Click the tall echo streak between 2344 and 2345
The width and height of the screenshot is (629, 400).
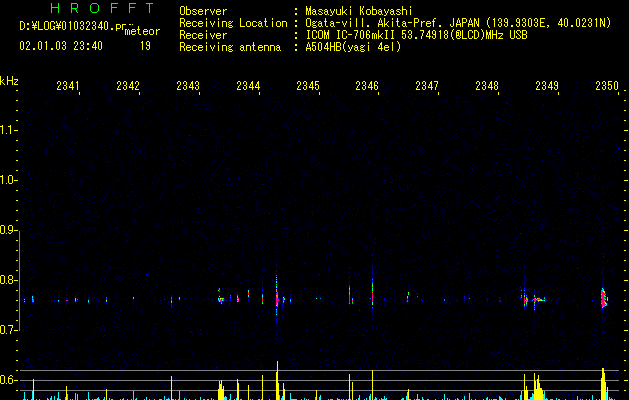(x=277, y=295)
